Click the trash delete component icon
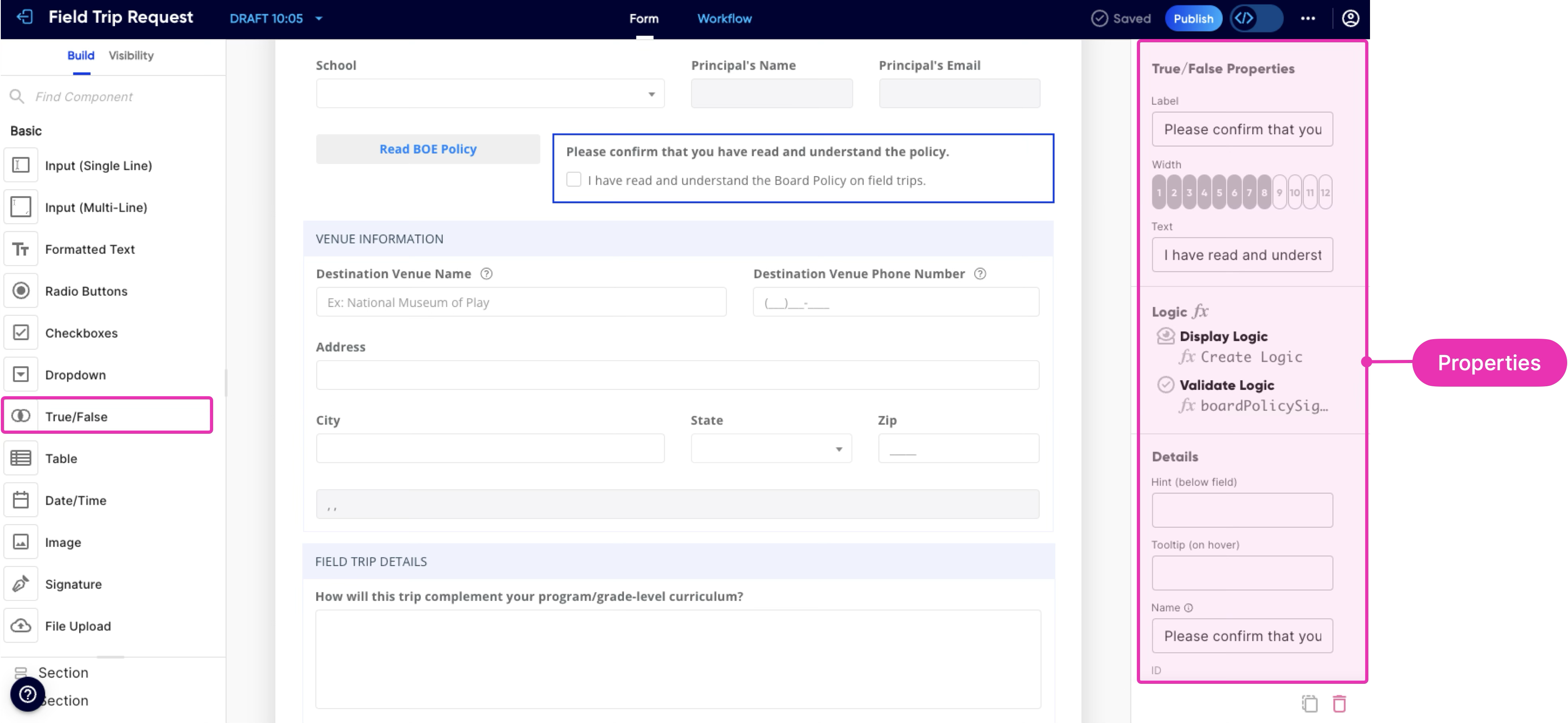Viewport: 1568px width, 723px height. (x=1339, y=703)
